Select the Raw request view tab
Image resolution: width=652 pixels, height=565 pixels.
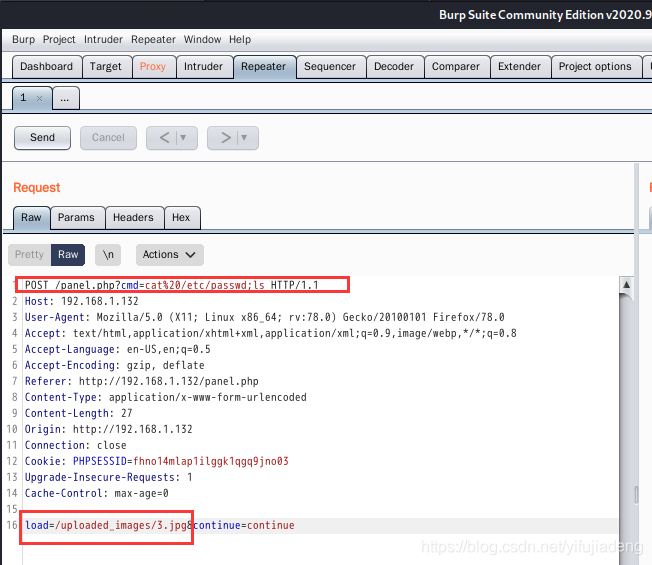click(x=32, y=217)
